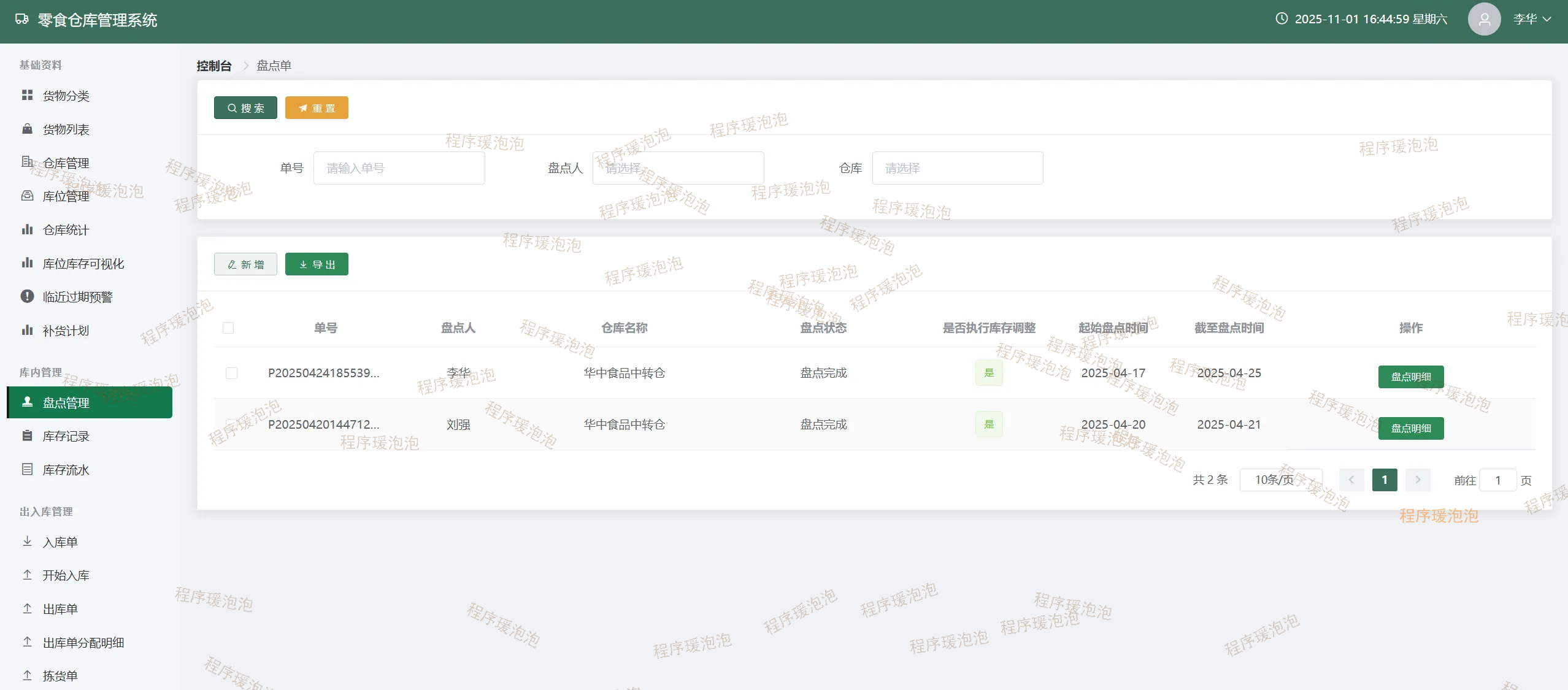The width and height of the screenshot is (1568, 690).
Task: Click the 临近过期预警 warning icon
Action: tap(27, 296)
